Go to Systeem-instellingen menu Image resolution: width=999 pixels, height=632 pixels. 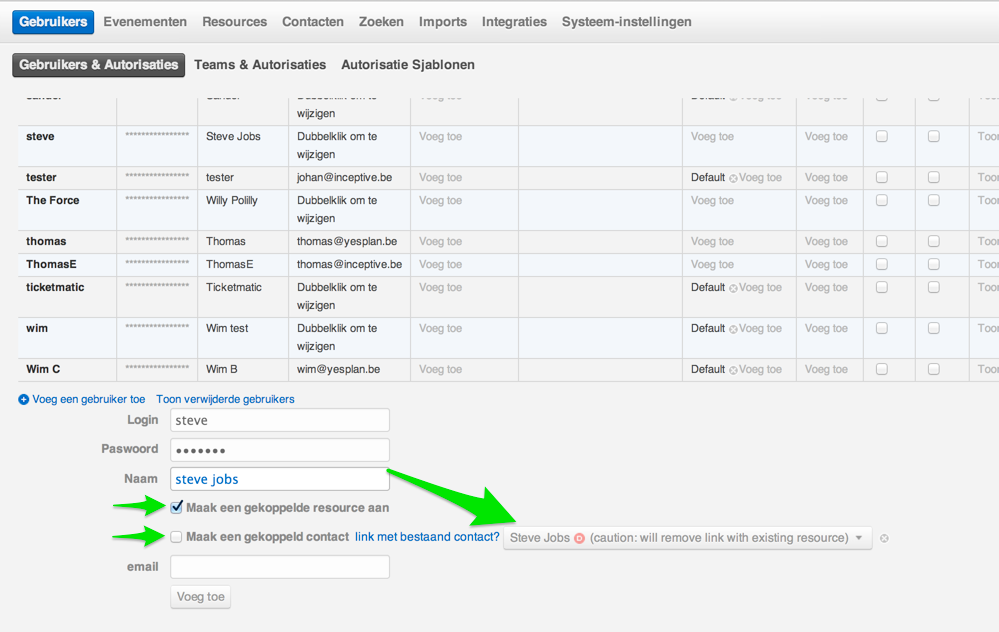pyautogui.click(x=626, y=21)
